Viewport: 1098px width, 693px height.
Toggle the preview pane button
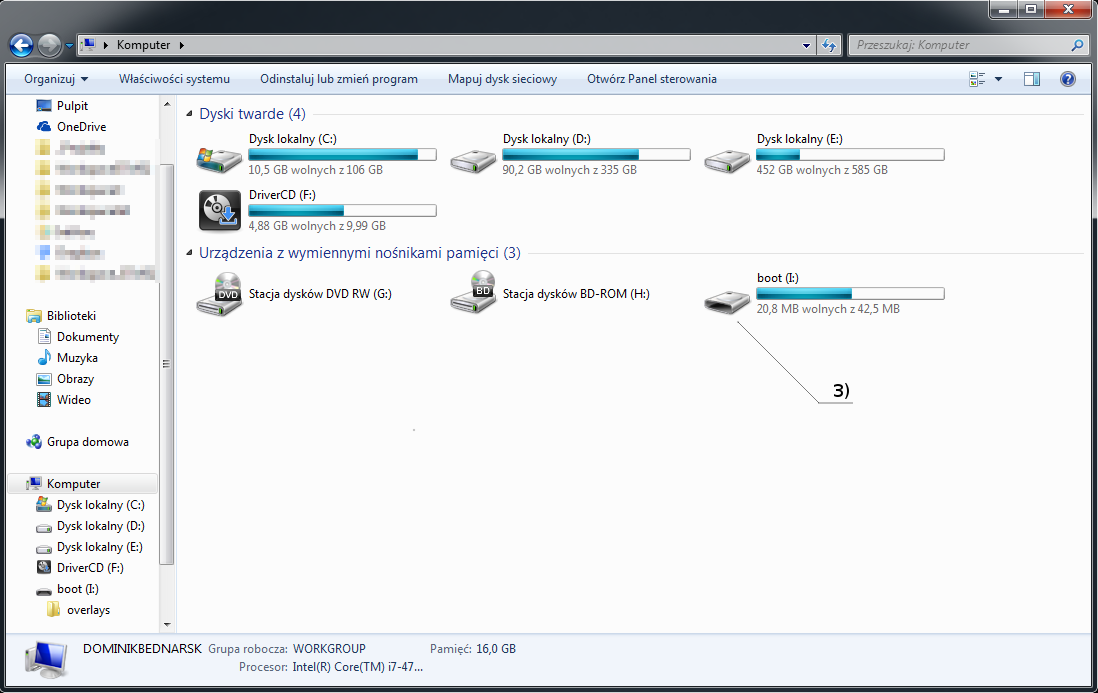tap(1032, 79)
